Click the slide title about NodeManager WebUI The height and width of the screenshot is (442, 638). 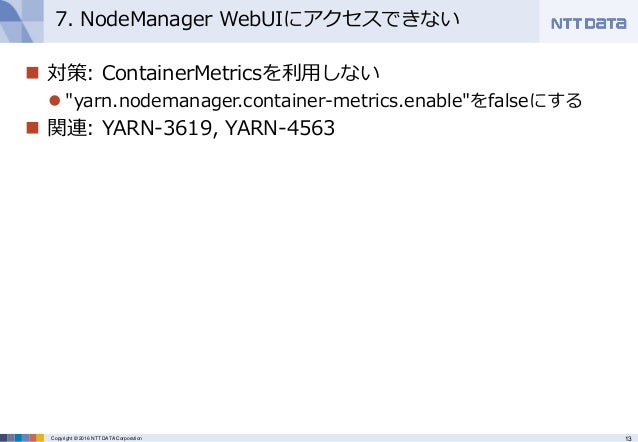(x=258, y=19)
